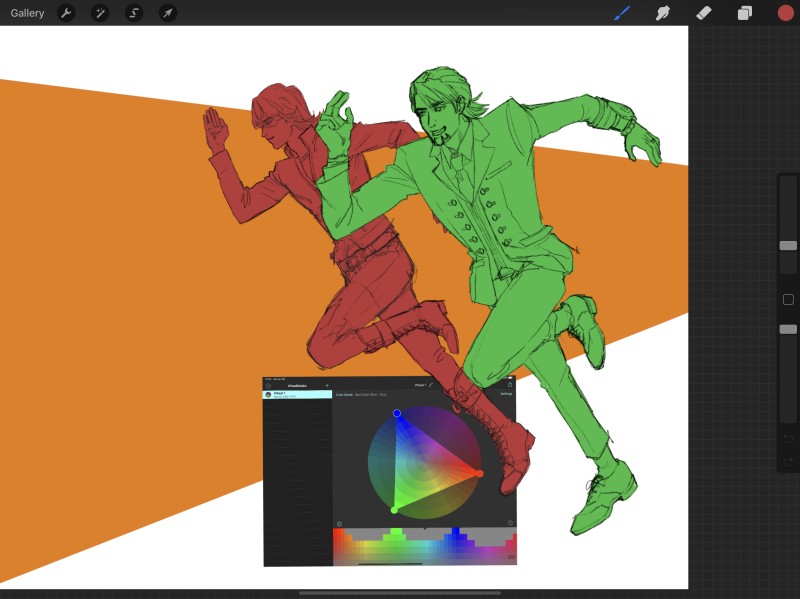Click the brush size slider handle

tap(788, 245)
